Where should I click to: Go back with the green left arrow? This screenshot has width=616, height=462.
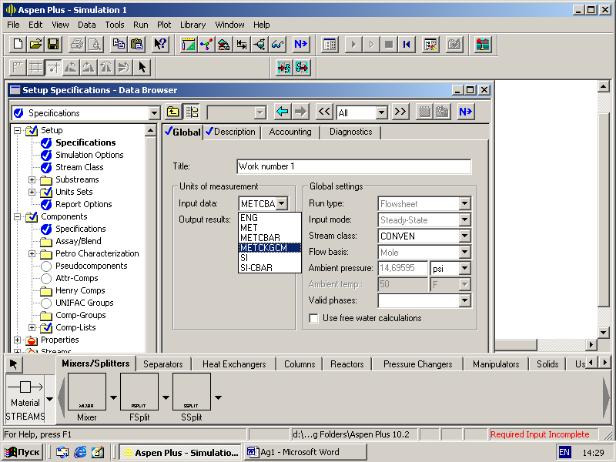pos(282,113)
